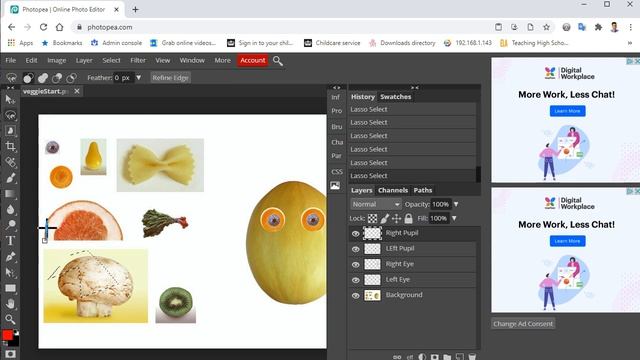
Task: Select the Blur drop tool
Action: tap(10, 209)
